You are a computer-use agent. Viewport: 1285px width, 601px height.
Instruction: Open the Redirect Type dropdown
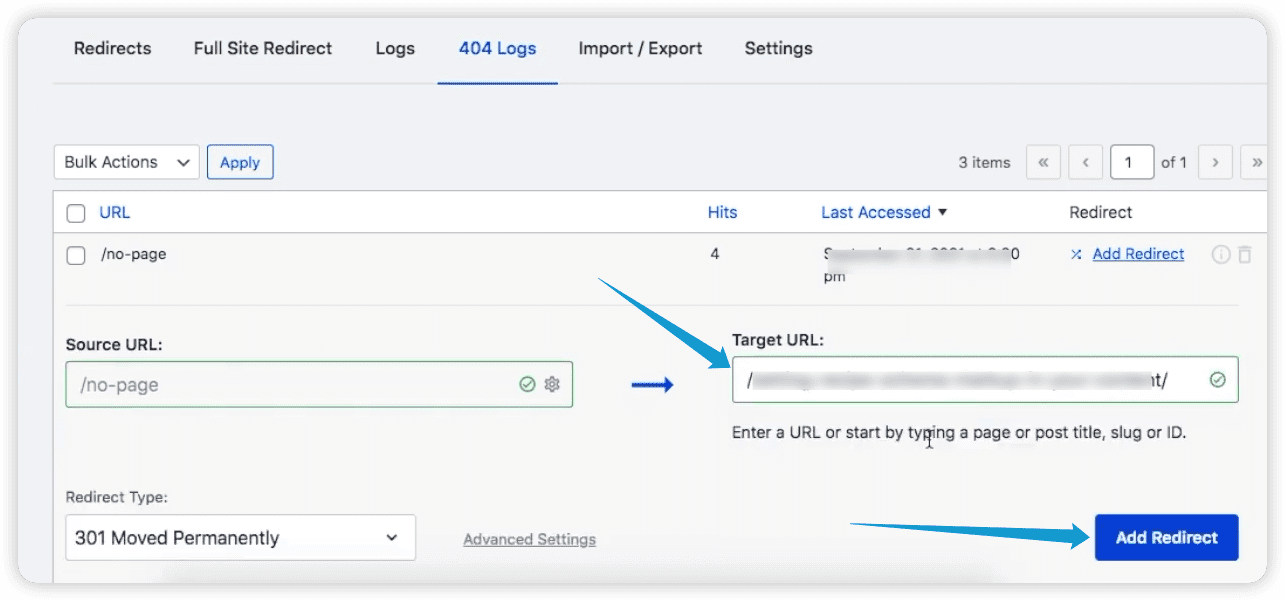240,538
